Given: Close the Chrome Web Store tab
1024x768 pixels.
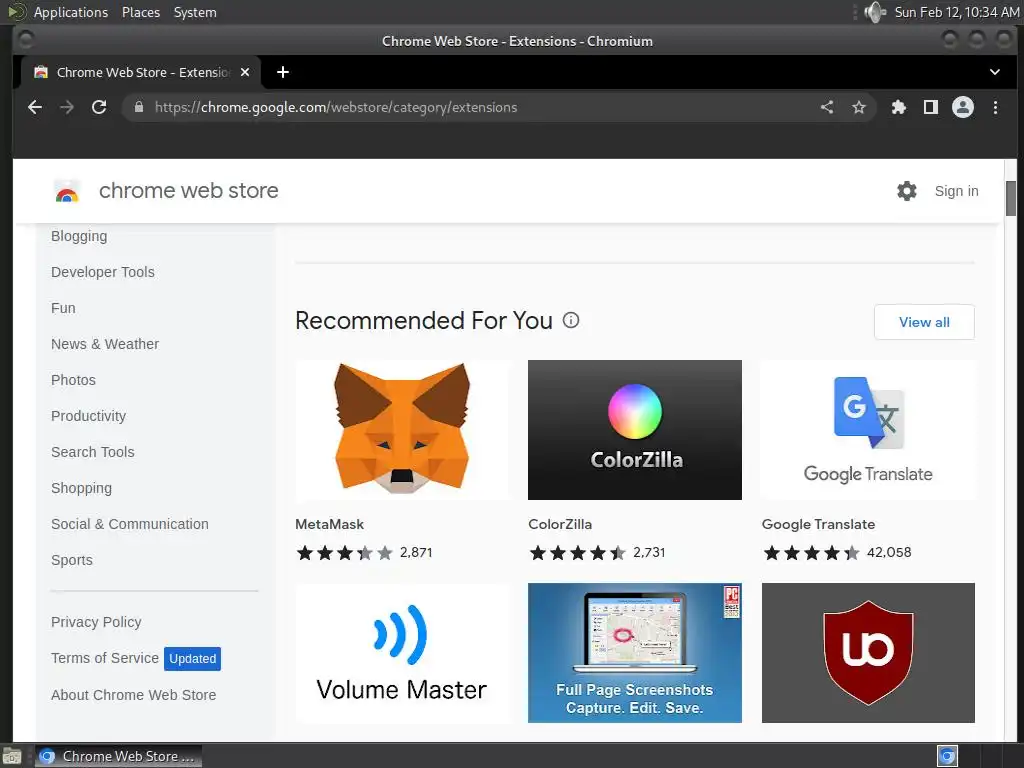Looking at the screenshot, I should 245,72.
